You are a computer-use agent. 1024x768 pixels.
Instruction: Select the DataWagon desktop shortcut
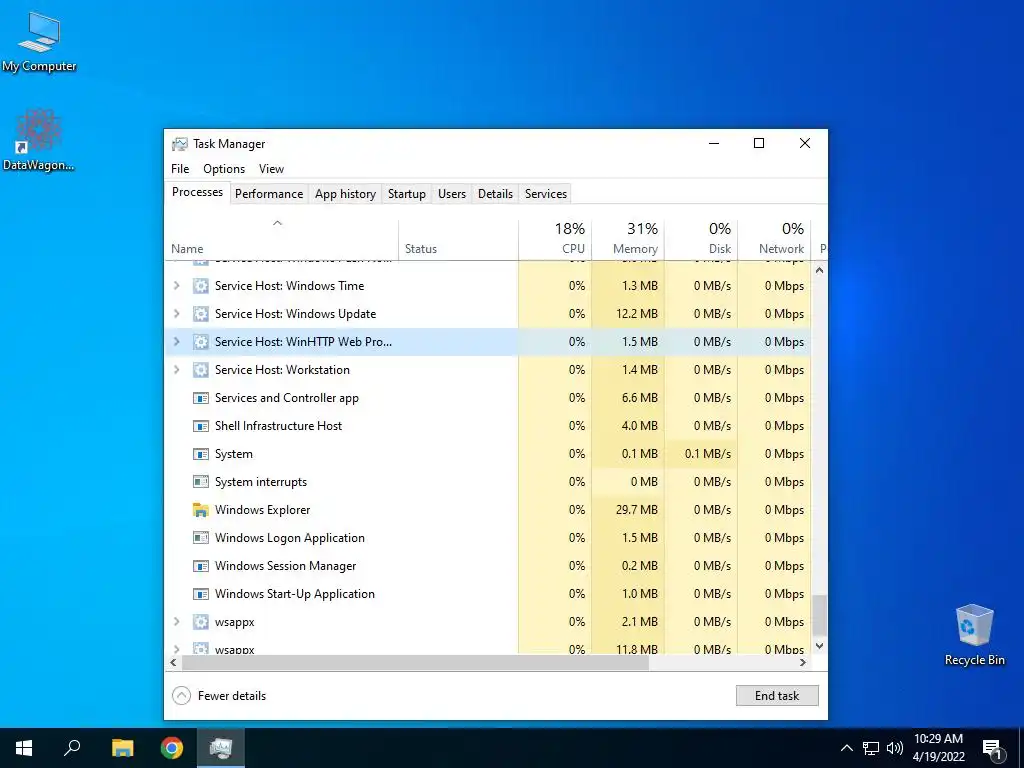(x=39, y=140)
